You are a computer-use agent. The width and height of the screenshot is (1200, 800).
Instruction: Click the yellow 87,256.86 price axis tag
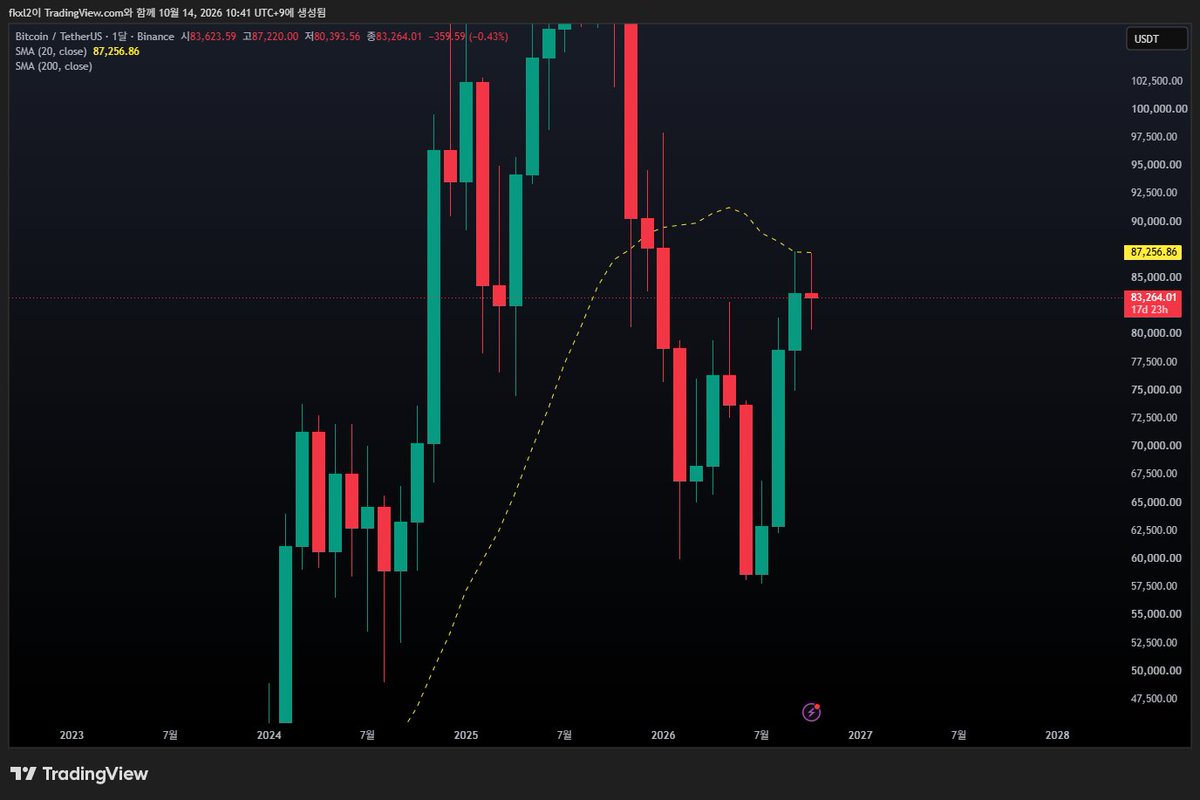[1153, 253]
